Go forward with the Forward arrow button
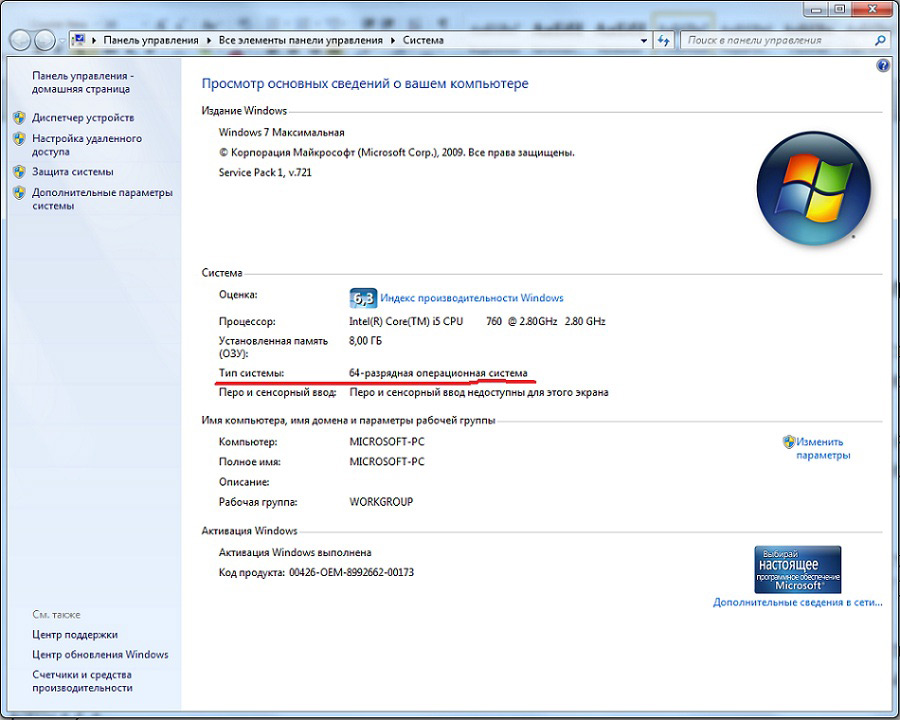Viewport: 900px width, 720px height. click(45, 40)
